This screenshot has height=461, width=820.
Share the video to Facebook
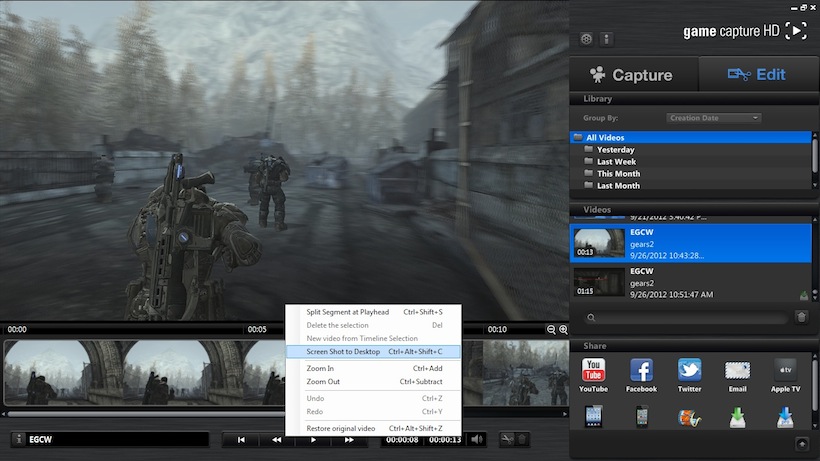[x=641, y=375]
